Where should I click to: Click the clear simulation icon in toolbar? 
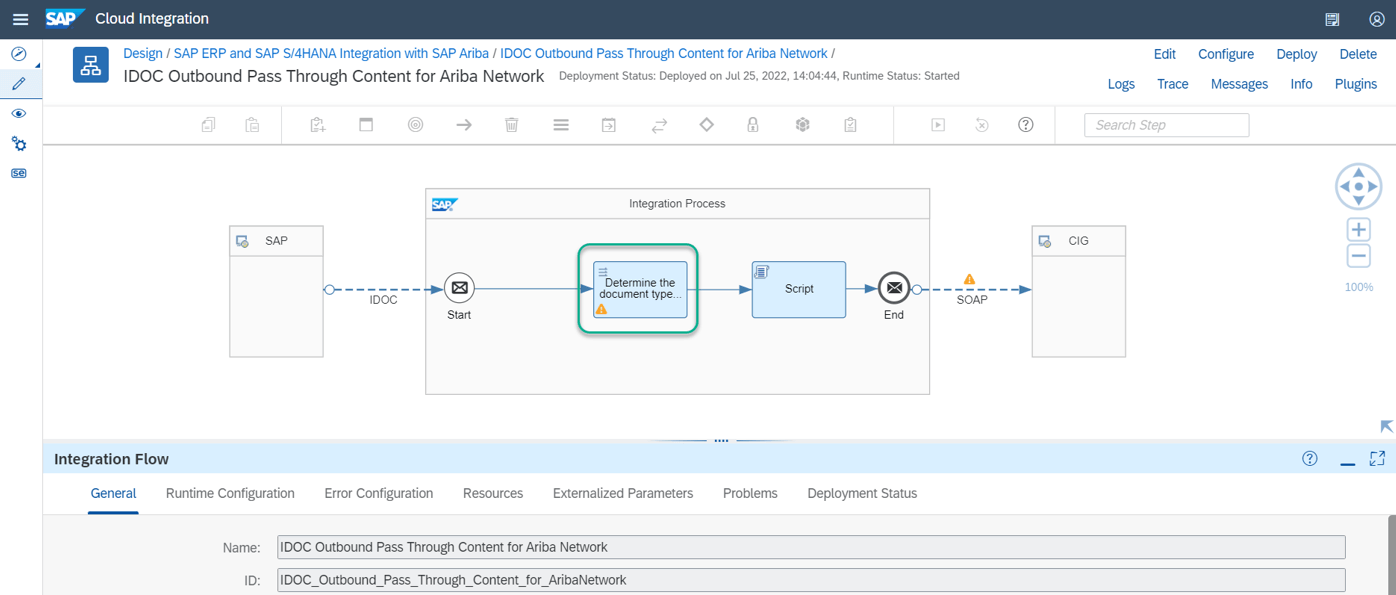pos(982,125)
